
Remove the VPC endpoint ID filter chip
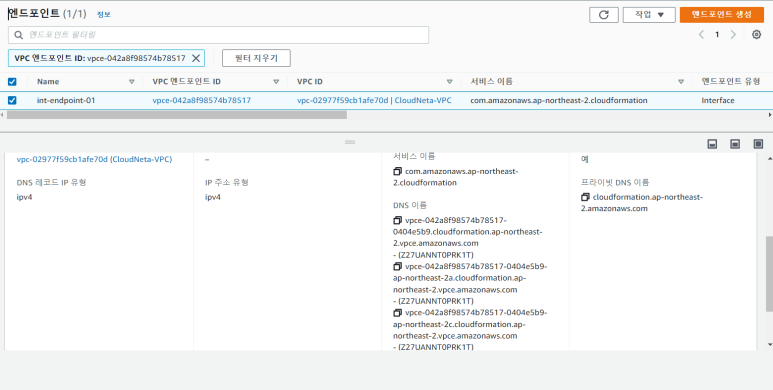pyautogui.click(x=196, y=58)
